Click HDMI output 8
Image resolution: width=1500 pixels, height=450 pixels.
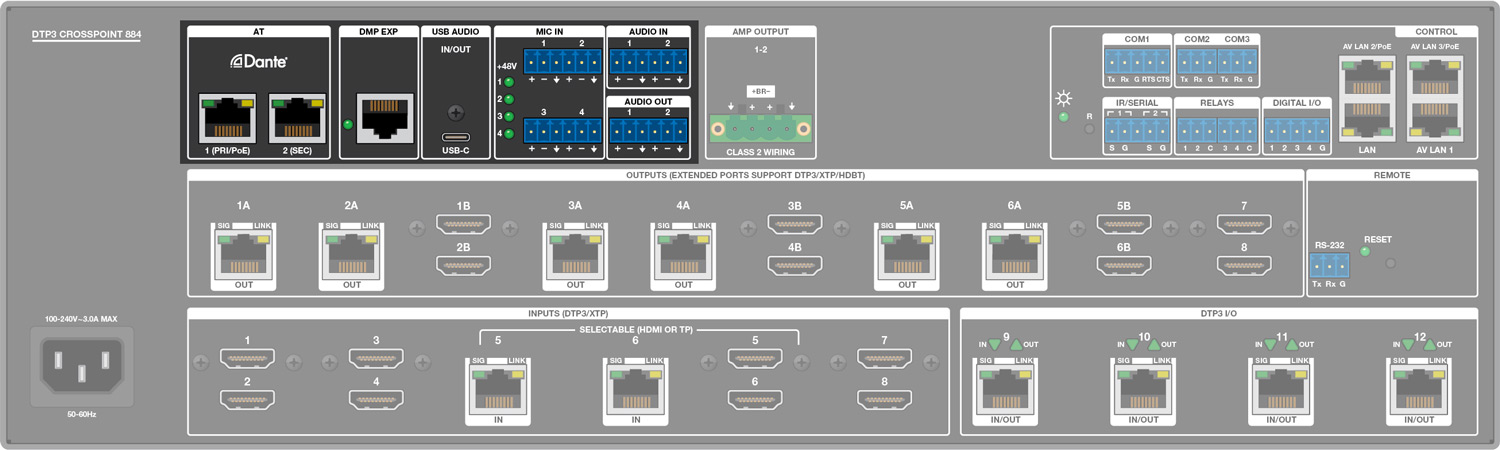point(1244,266)
